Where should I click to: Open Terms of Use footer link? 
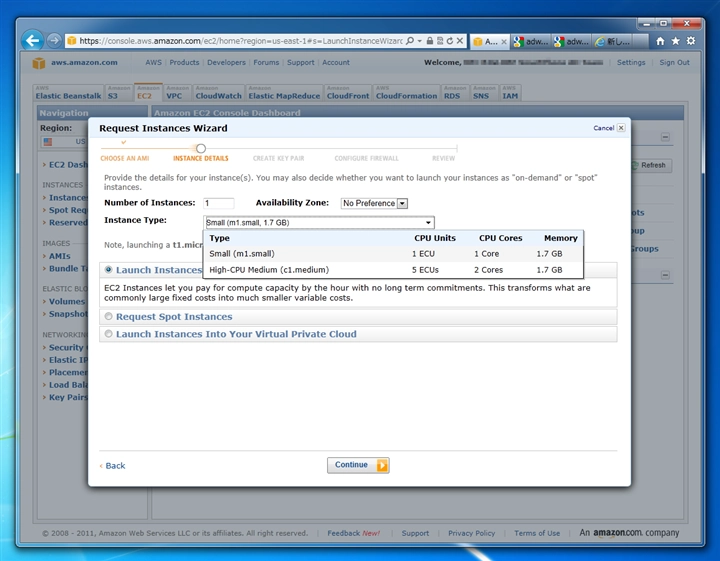pos(537,533)
